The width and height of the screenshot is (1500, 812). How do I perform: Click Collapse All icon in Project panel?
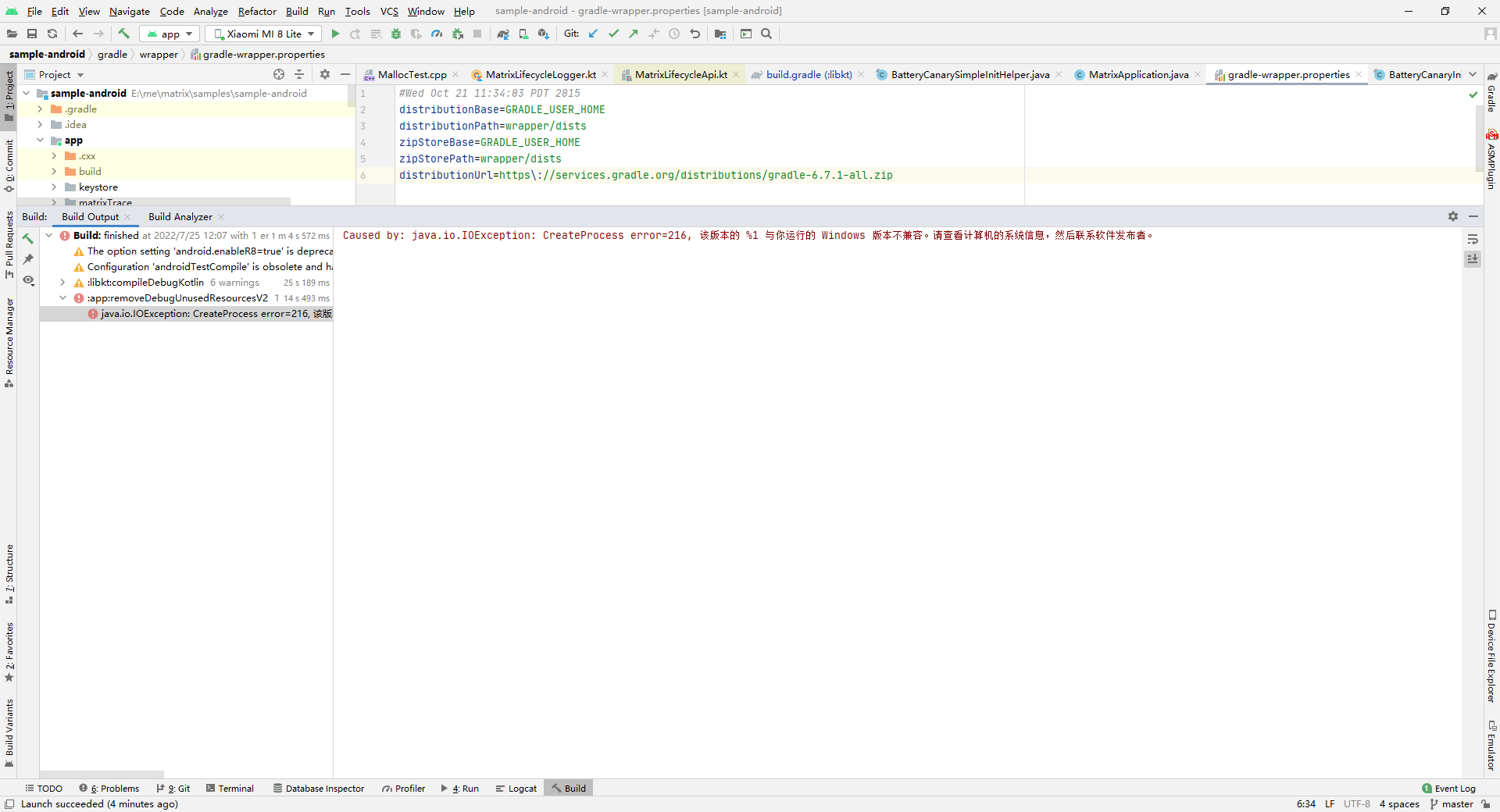(299, 74)
